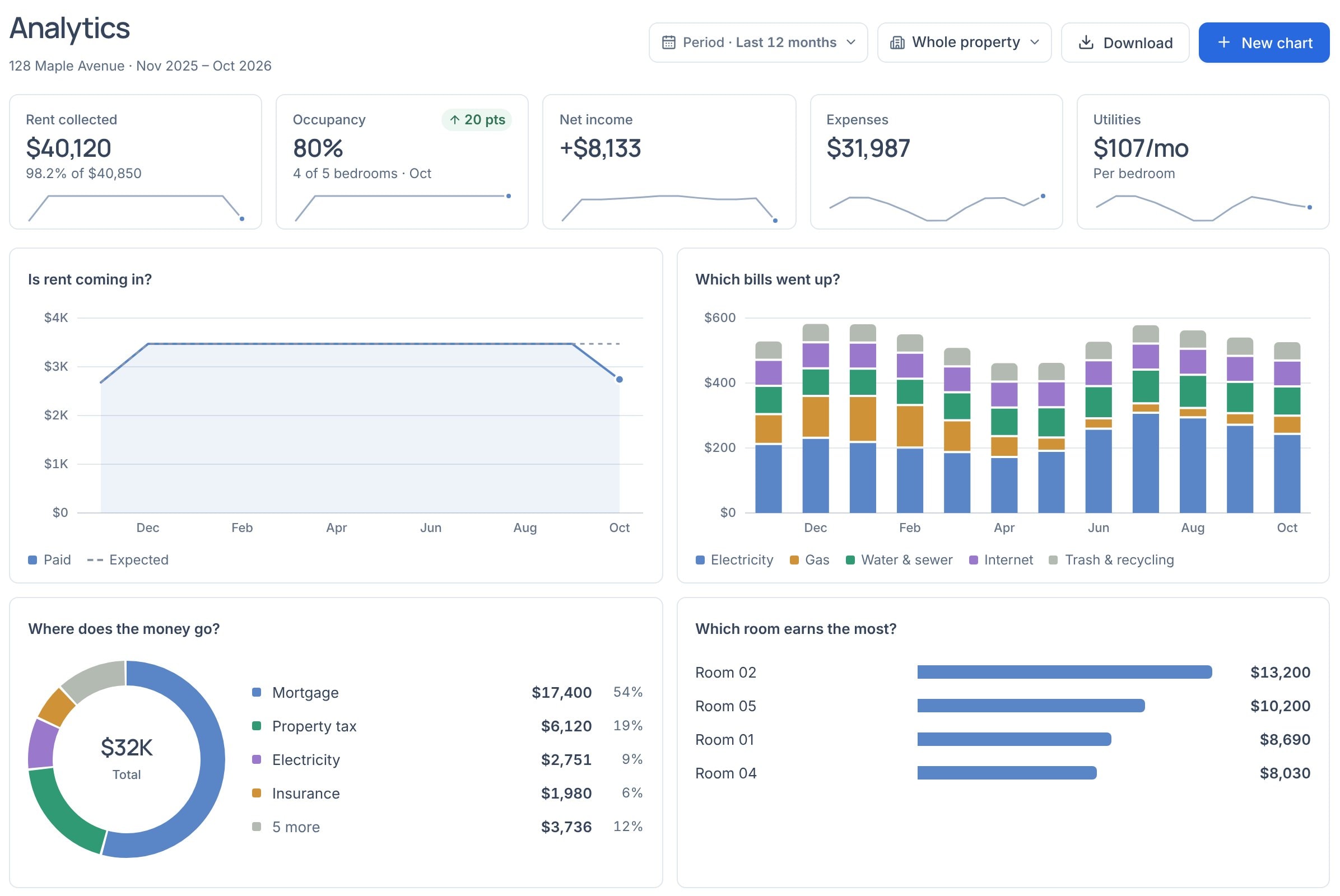Open the Occupancy 80% card
Viewport: 1340px width, 896px height.
pyautogui.click(x=402, y=162)
